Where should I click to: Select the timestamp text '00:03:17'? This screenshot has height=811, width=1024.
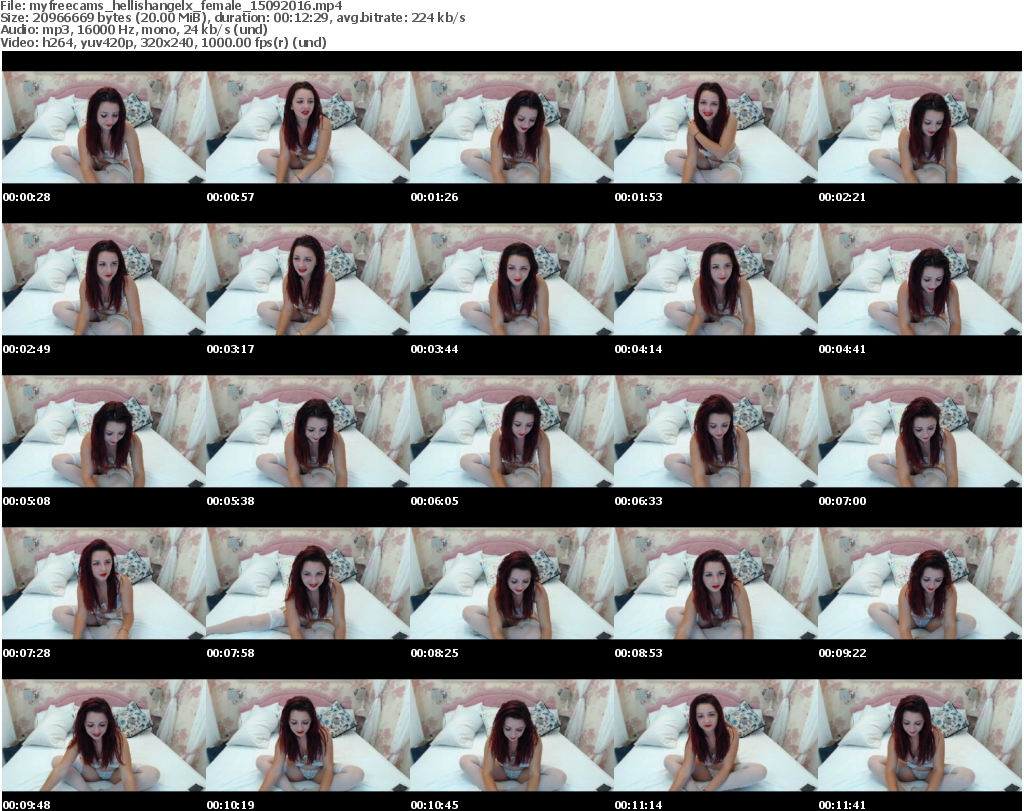click(231, 349)
